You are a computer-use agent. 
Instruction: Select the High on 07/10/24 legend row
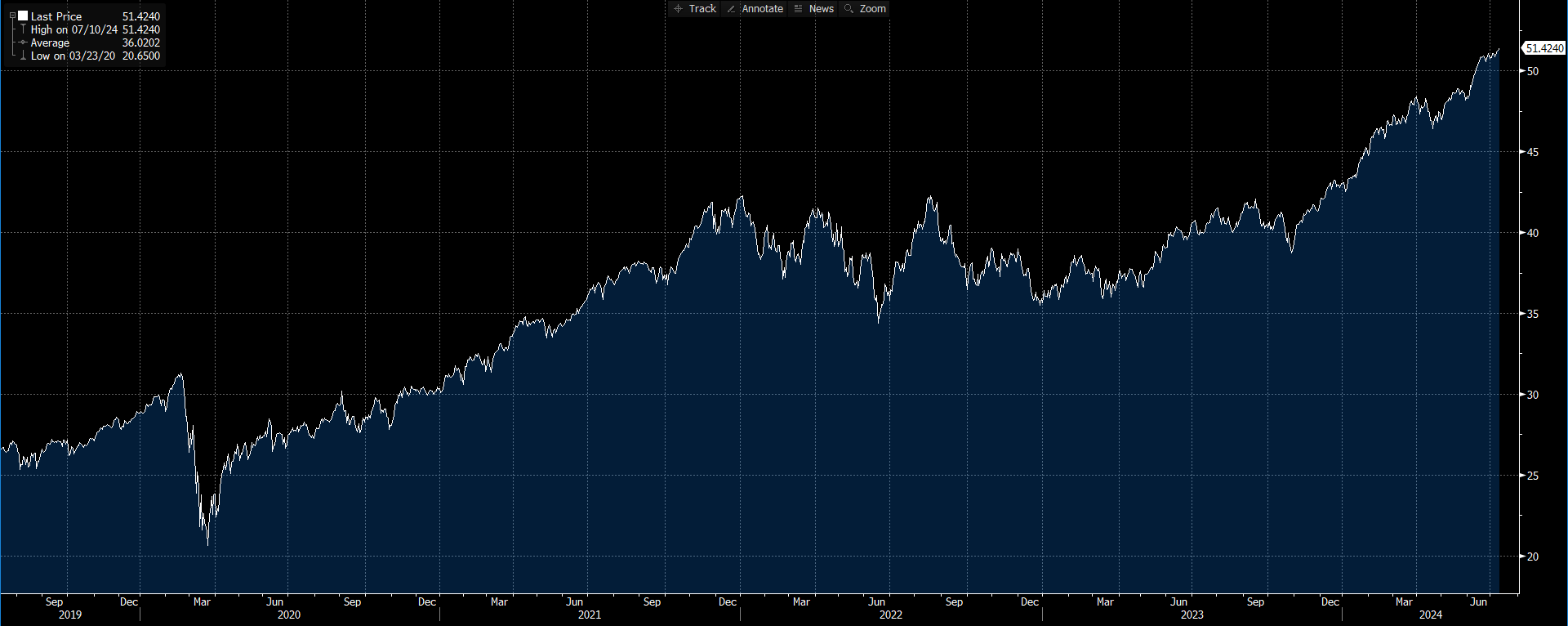(x=90, y=29)
